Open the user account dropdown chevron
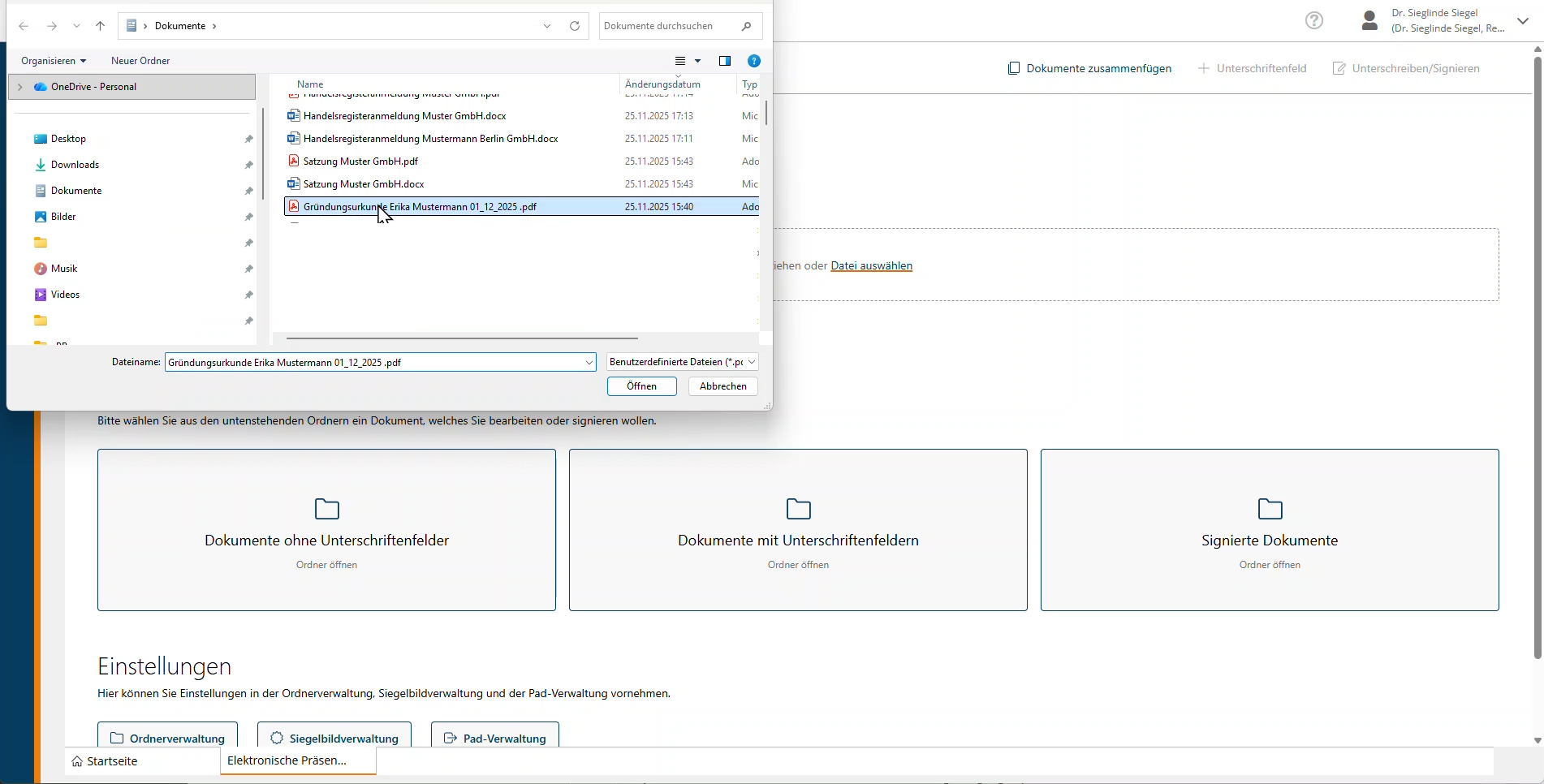The height and width of the screenshot is (784, 1544). pos(1523,21)
